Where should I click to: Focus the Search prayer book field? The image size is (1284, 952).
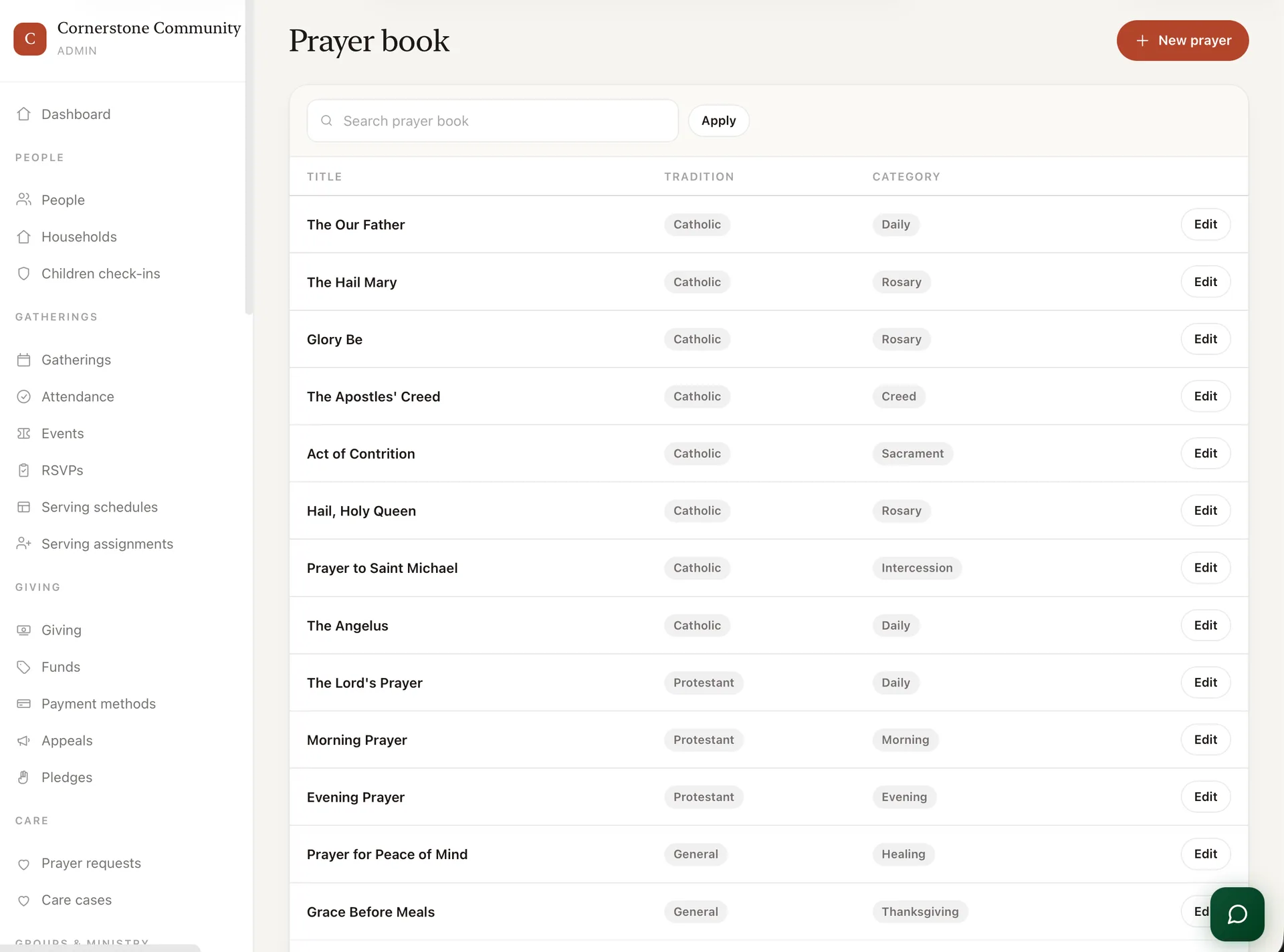pos(492,120)
